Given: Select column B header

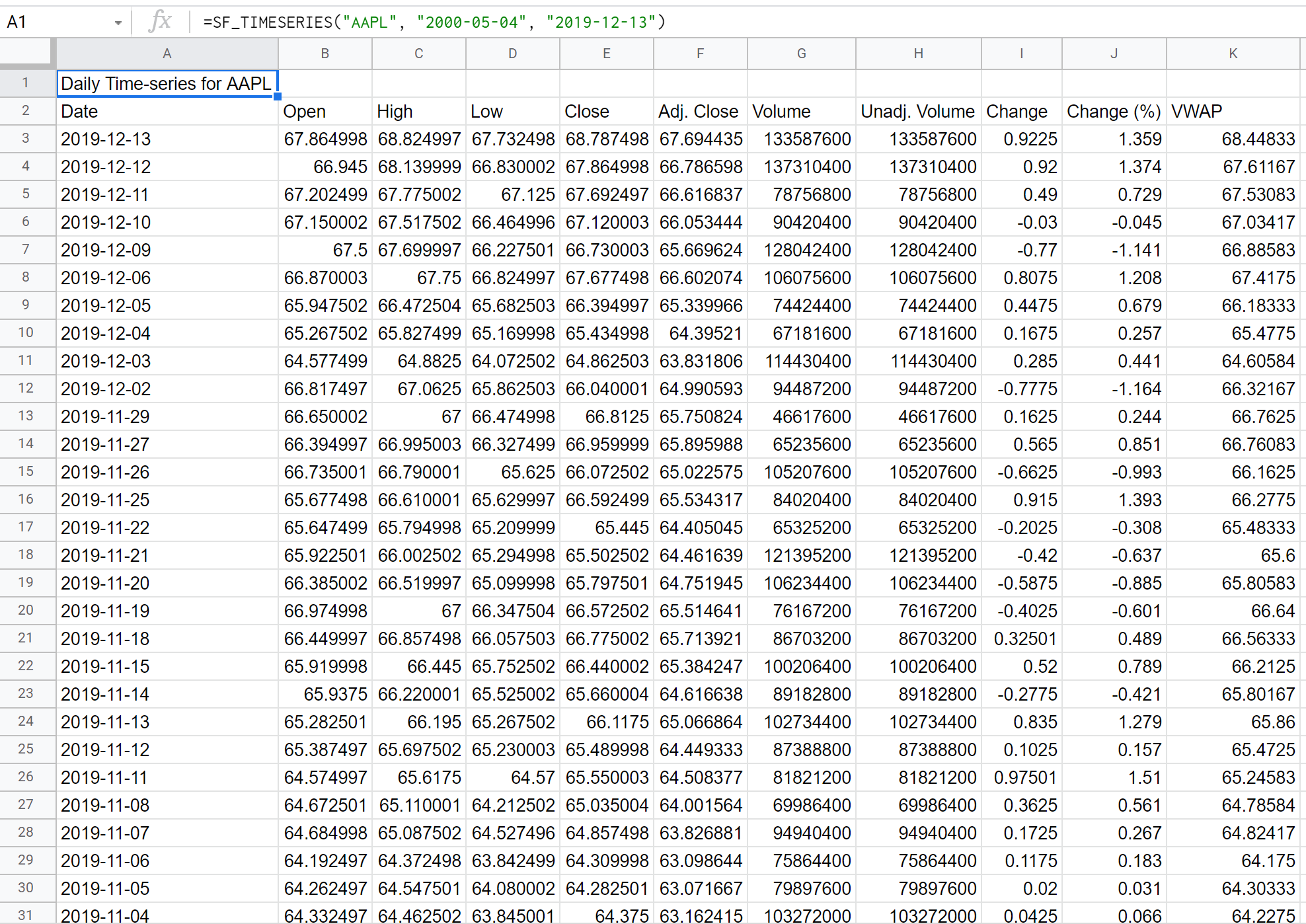Looking at the screenshot, I should [325, 54].
